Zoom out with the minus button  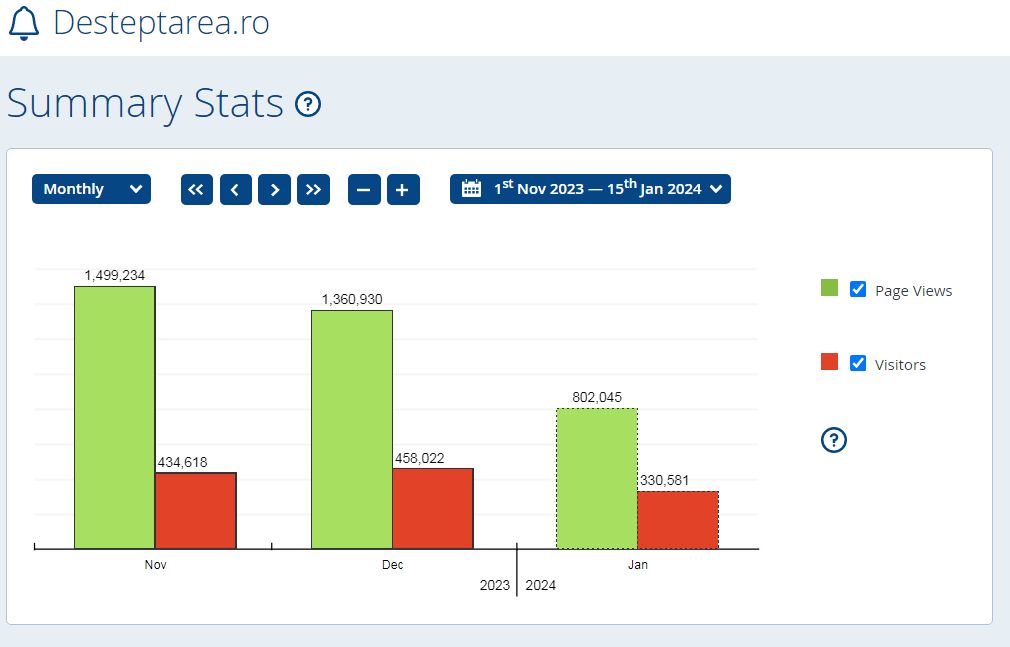pos(364,189)
